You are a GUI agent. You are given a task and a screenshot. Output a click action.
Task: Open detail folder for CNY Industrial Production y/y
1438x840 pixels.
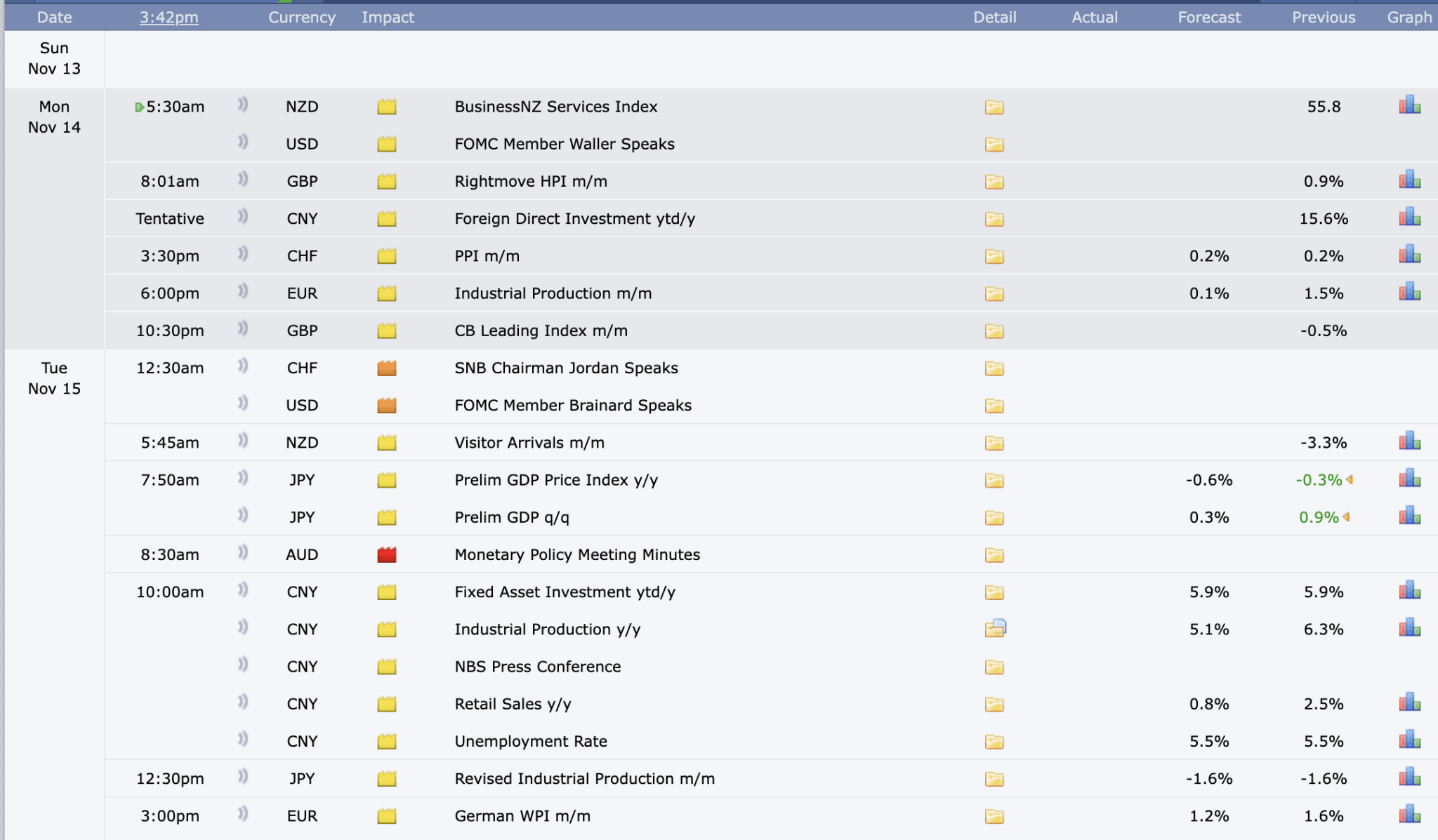point(996,628)
